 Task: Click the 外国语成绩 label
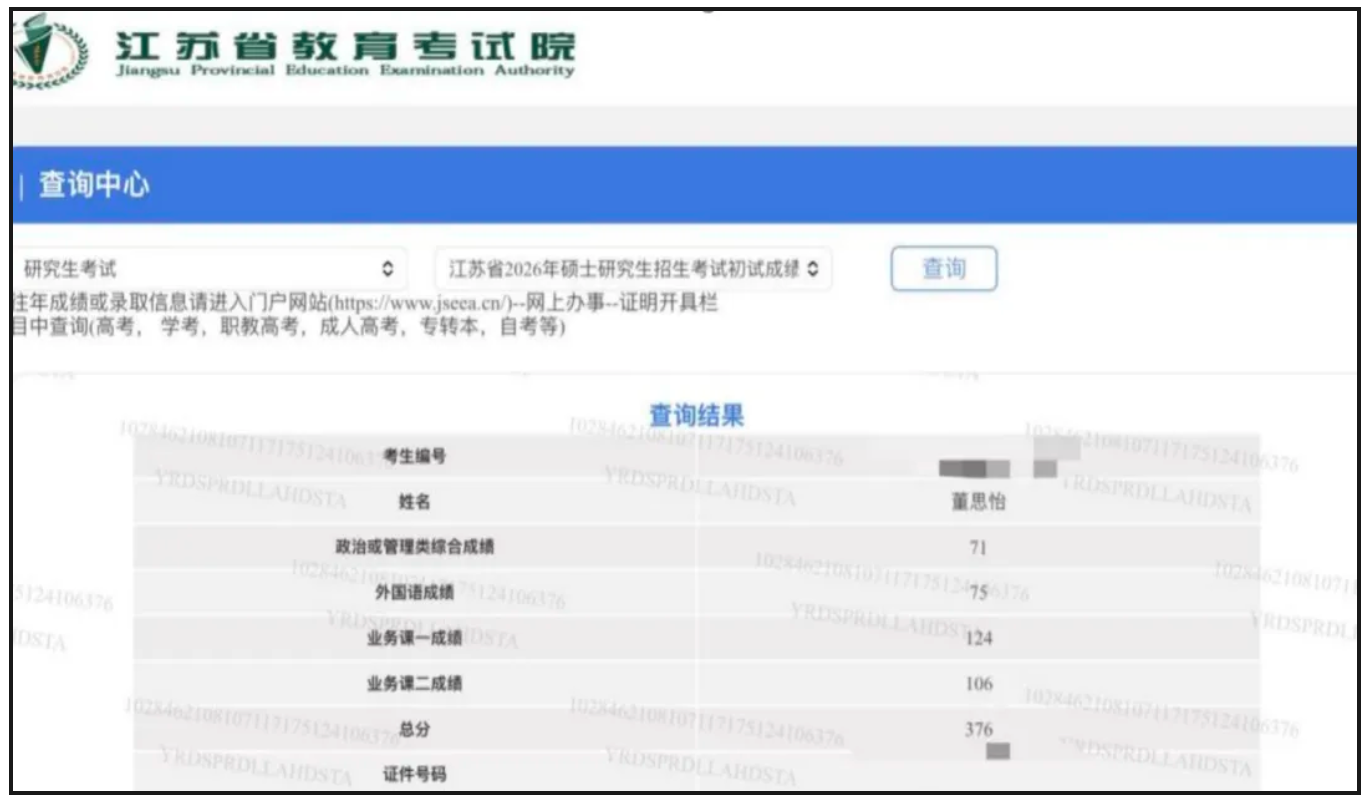[415, 593]
